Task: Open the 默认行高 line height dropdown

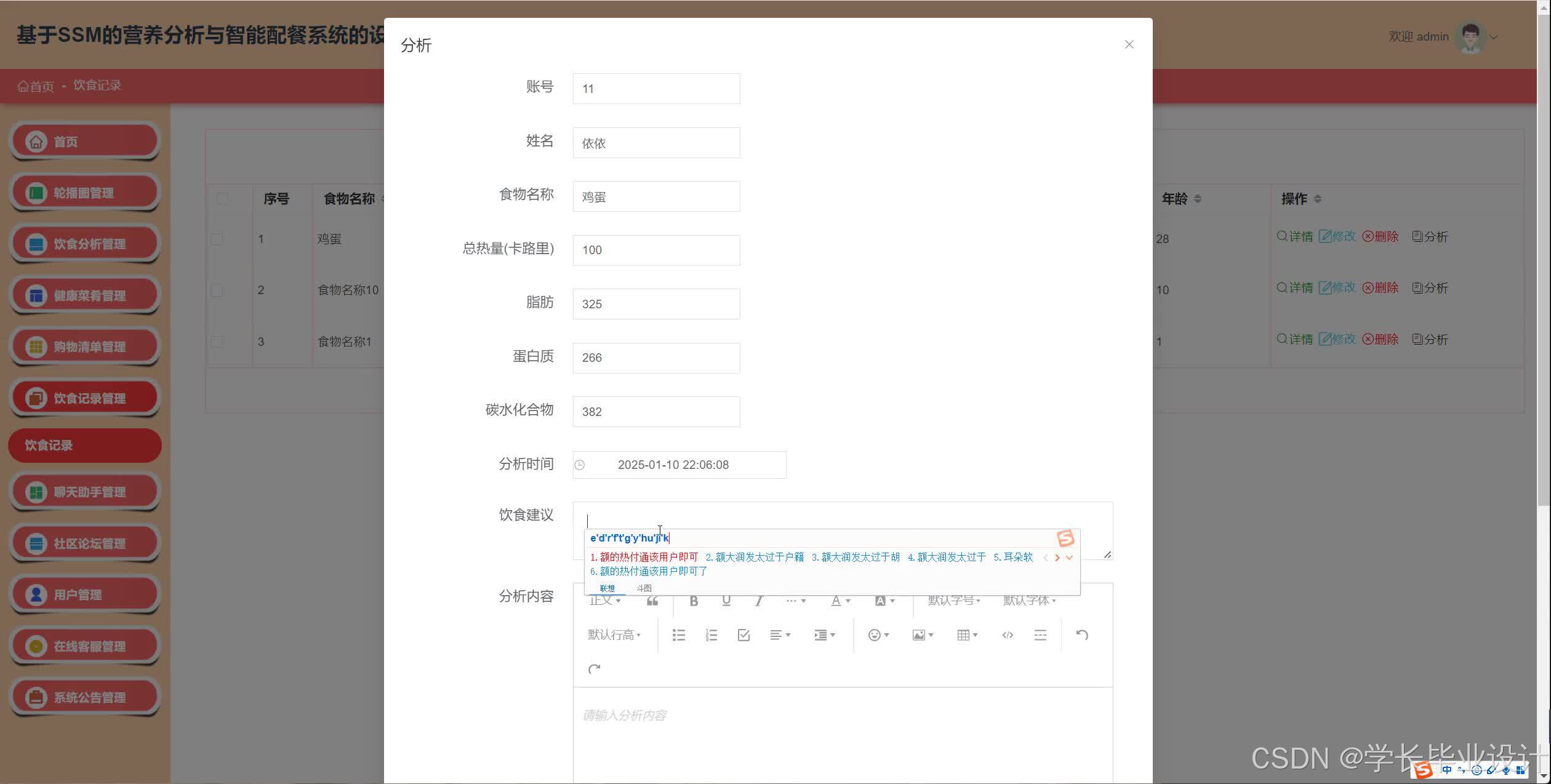Action: (614, 635)
